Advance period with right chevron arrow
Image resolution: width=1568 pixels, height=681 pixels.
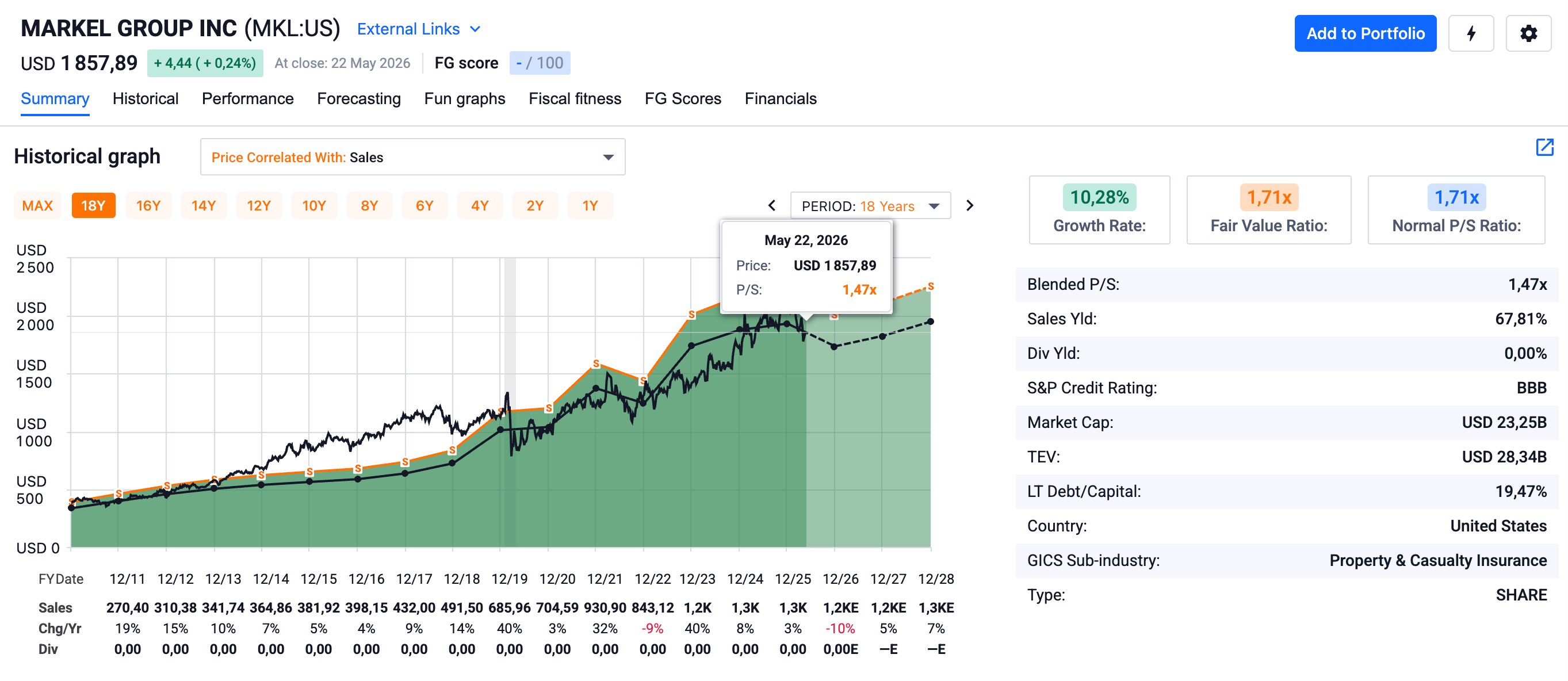[970, 206]
